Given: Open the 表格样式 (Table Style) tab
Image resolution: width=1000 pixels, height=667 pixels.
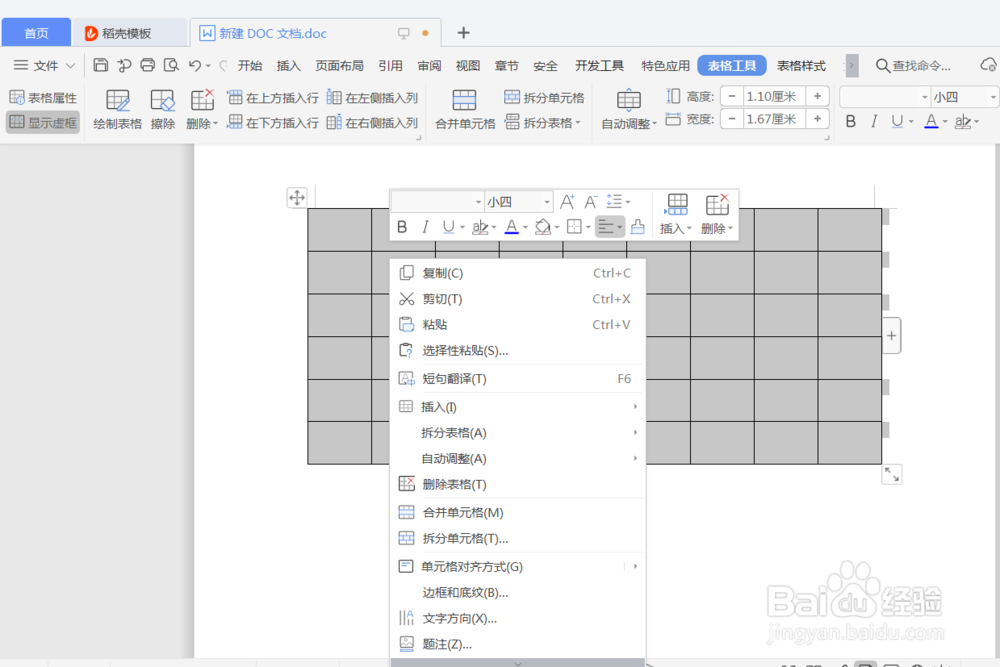Looking at the screenshot, I should [x=801, y=66].
